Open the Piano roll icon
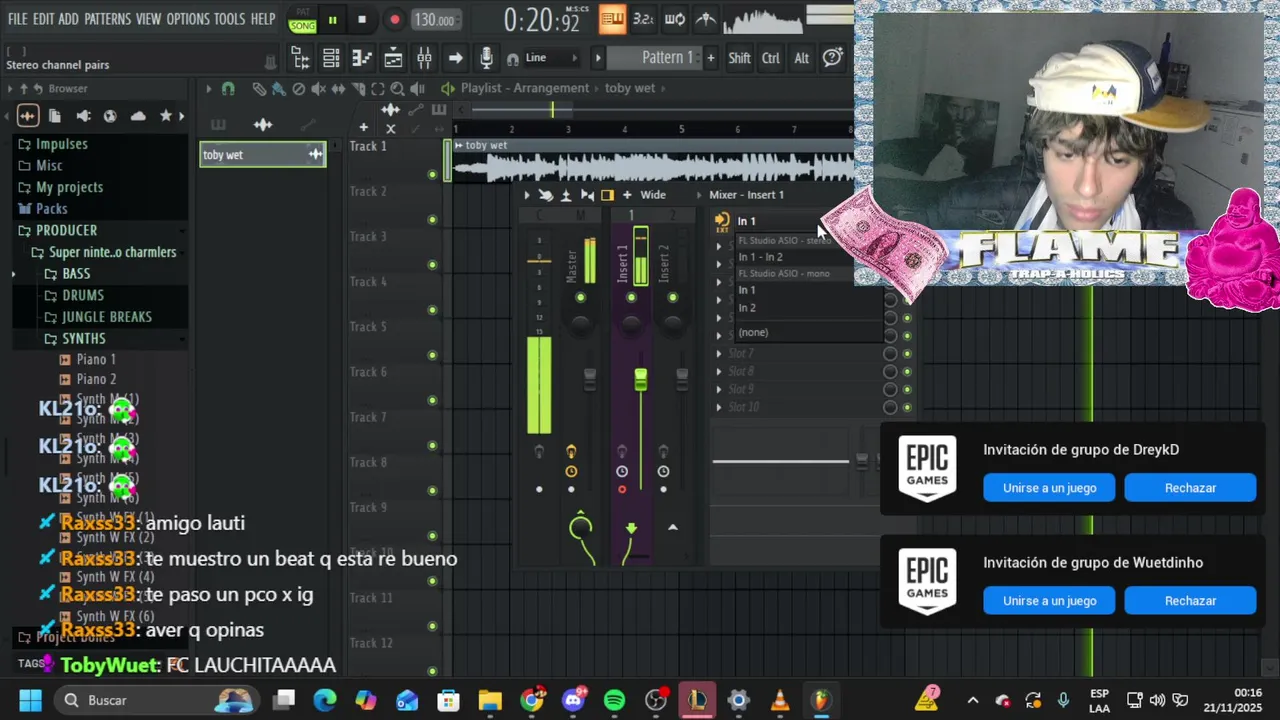This screenshot has width=1280, height=720. pyautogui.click(x=362, y=58)
